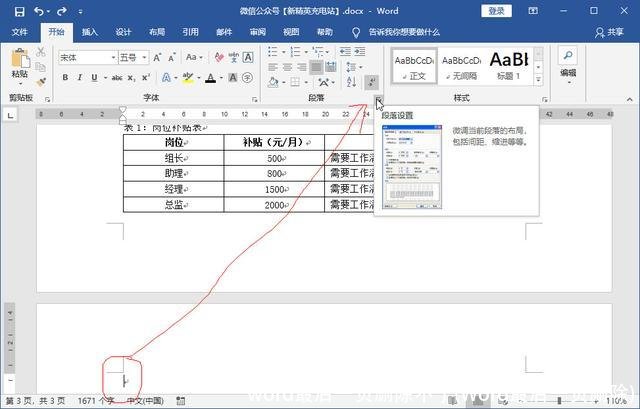Adjust the zoom slider in status bar
The width and height of the screenshot is (640, 409).
pyautogui.click(x=559, y=402)
